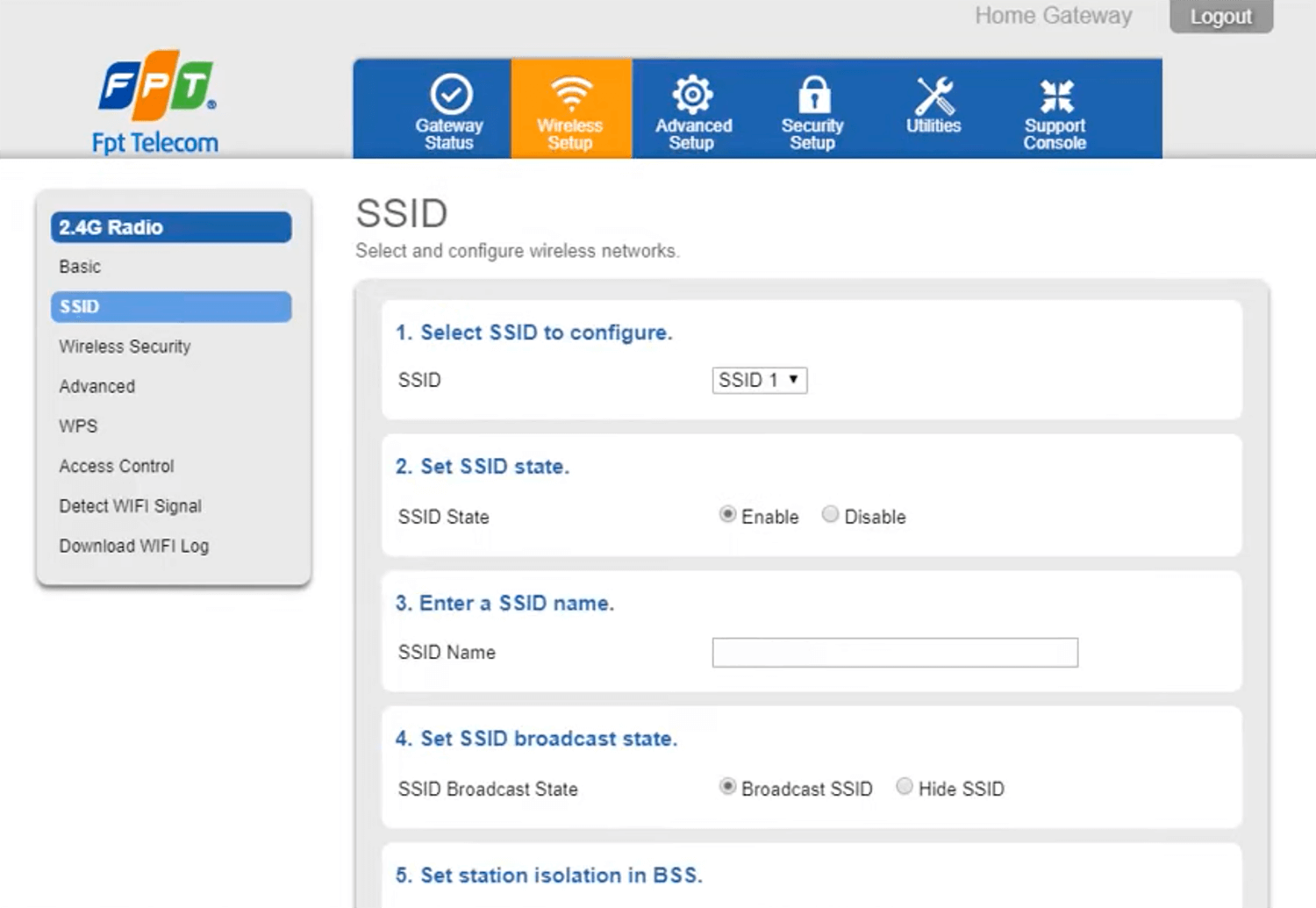Click the 'SSID Name' label
Image resolution: width=1316 pixels, height=908 pixels.
coord(447,653)
